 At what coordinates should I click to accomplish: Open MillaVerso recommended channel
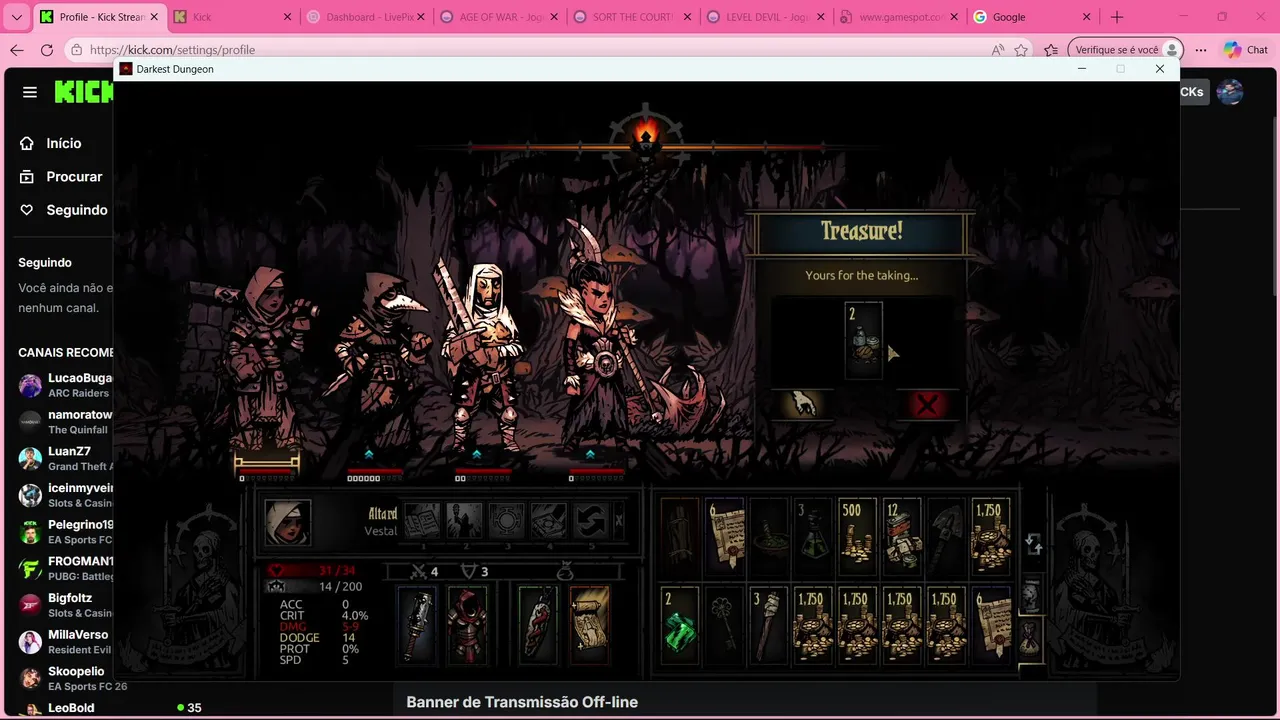point(65,642)
